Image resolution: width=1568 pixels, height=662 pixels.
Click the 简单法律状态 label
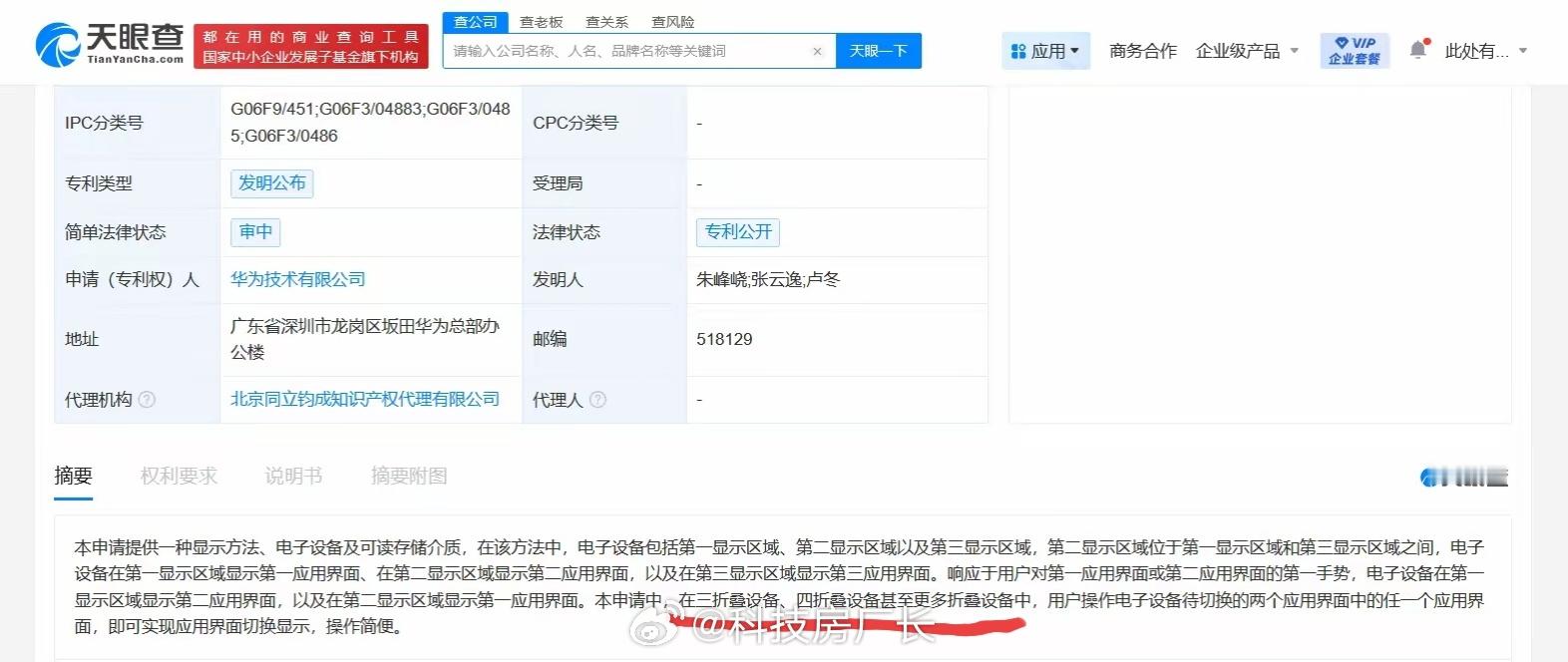115,232
